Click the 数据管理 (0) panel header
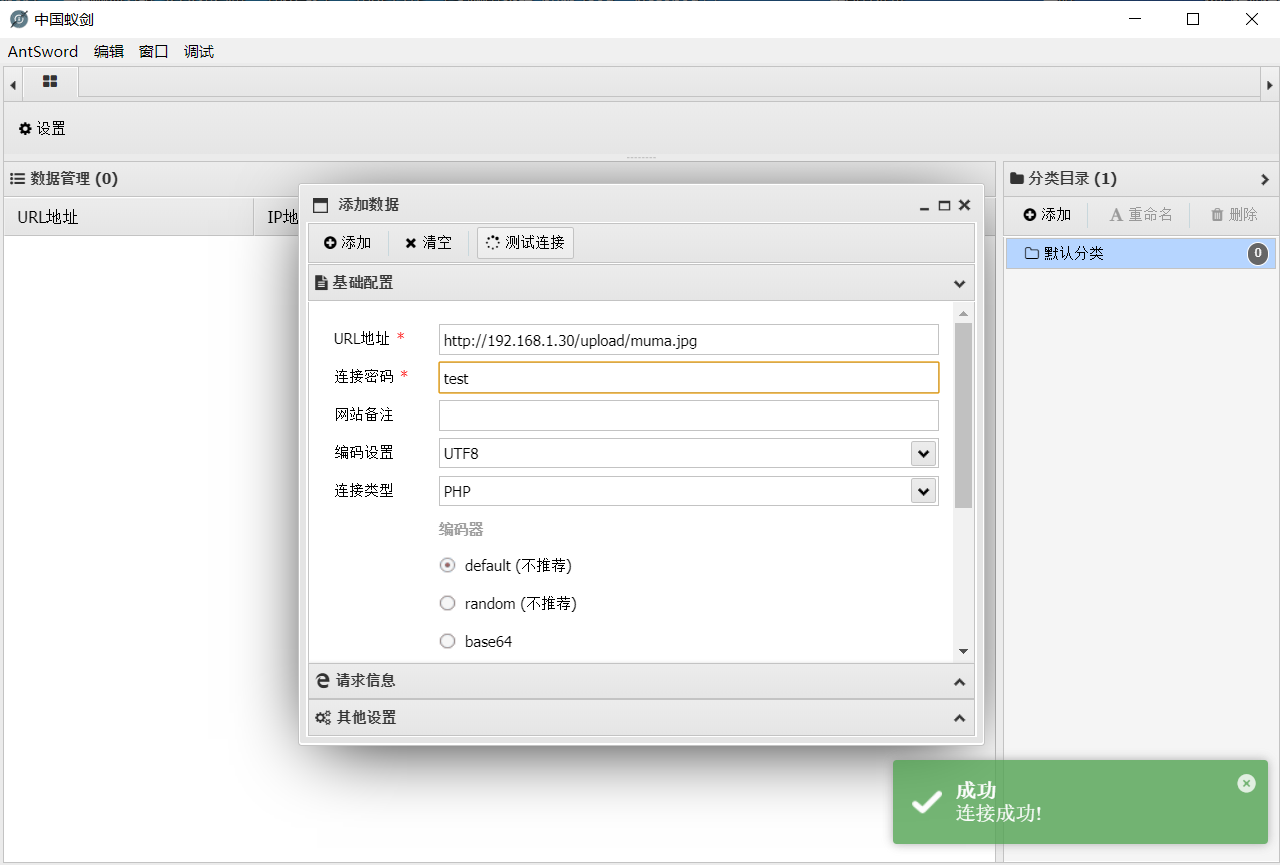 pos(499,179)
